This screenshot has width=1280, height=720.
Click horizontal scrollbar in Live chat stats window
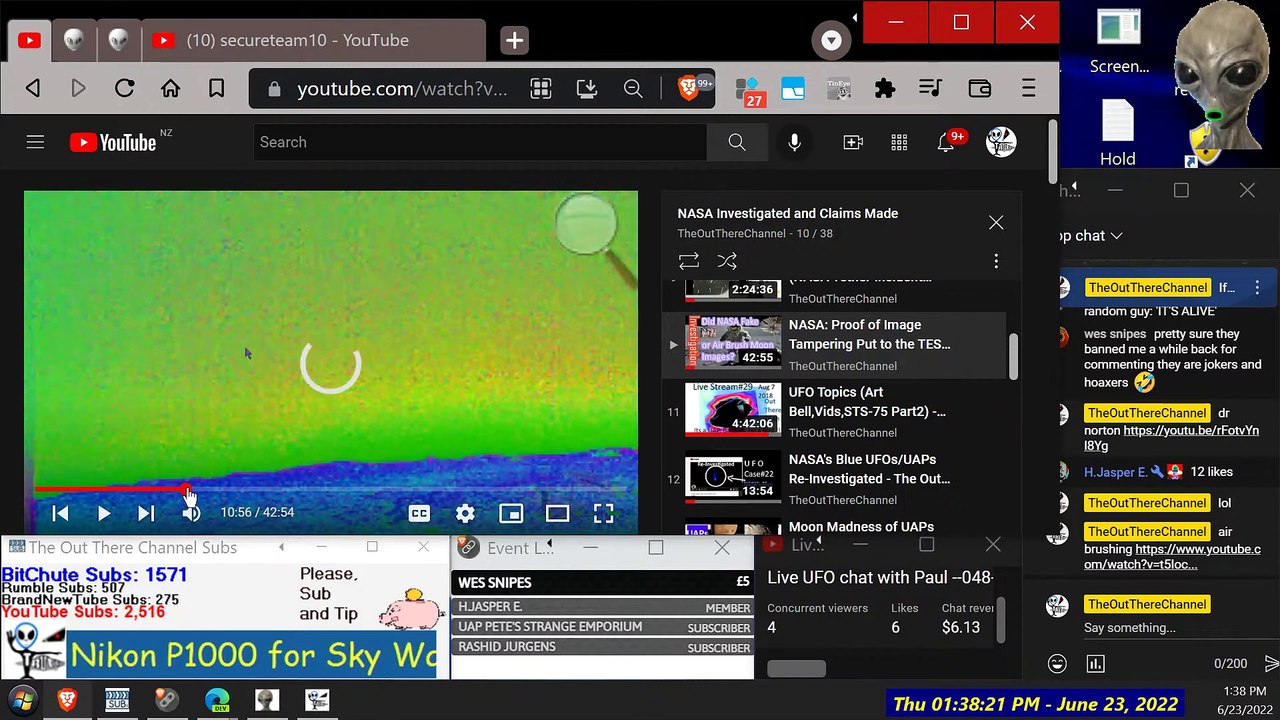point(796,668)
